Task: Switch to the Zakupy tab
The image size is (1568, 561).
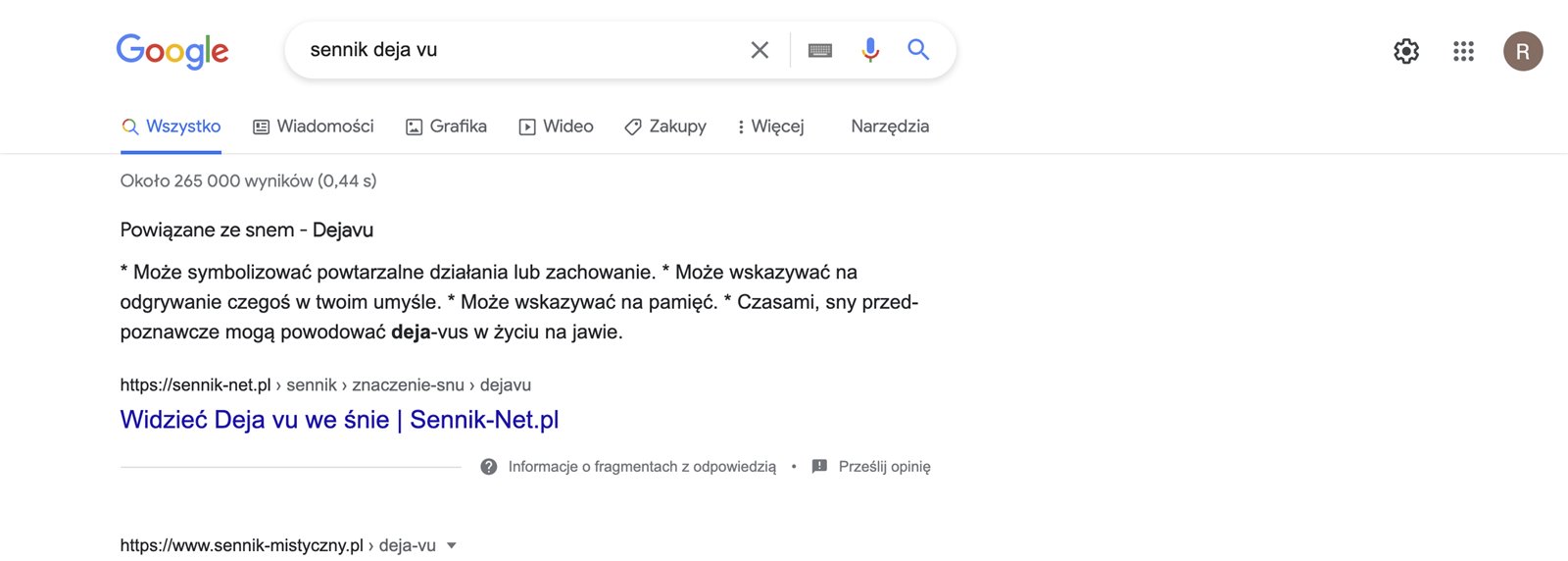Action: click(x=665, y=127)
